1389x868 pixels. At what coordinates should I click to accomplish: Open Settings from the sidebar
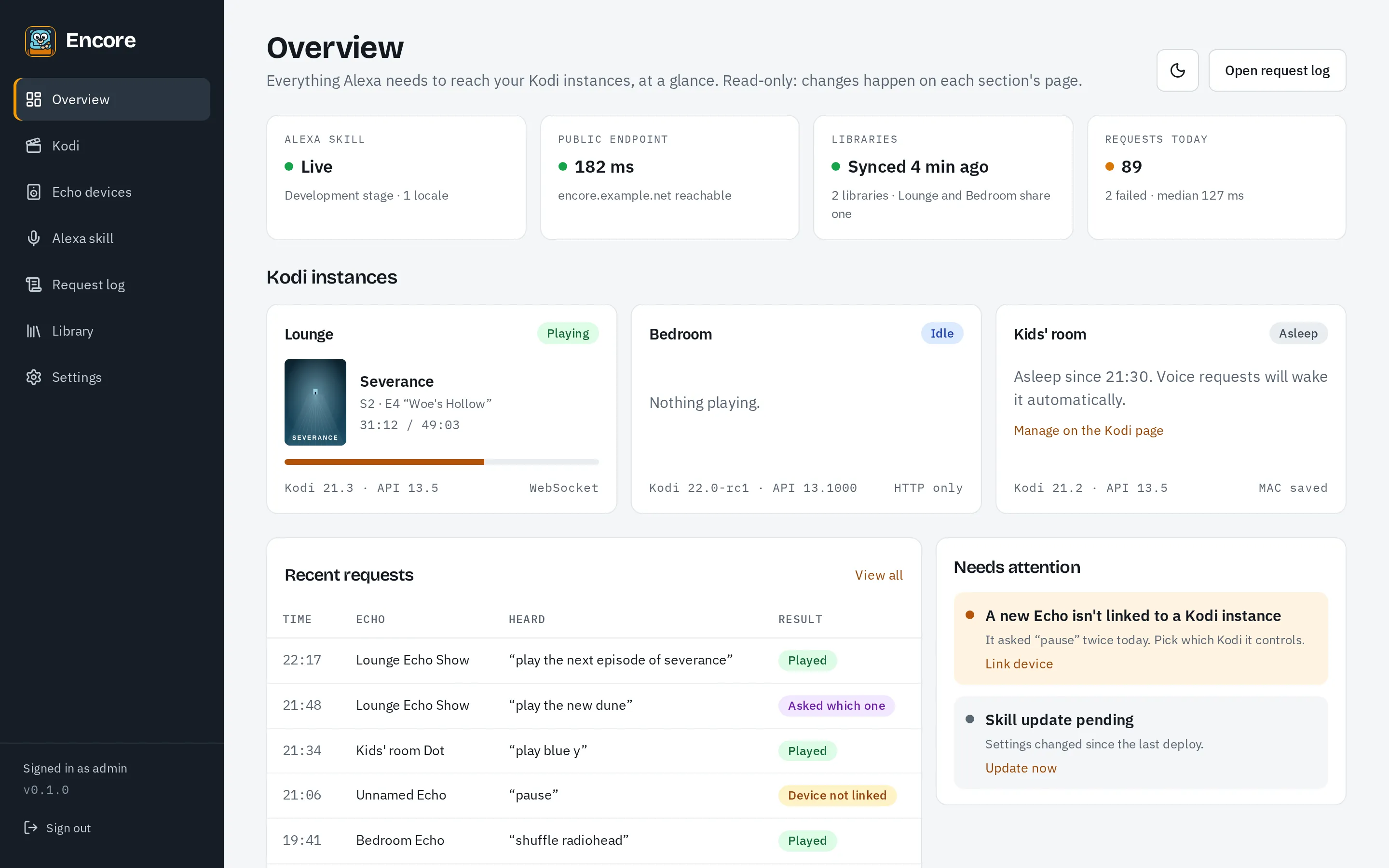click(112, 377)
